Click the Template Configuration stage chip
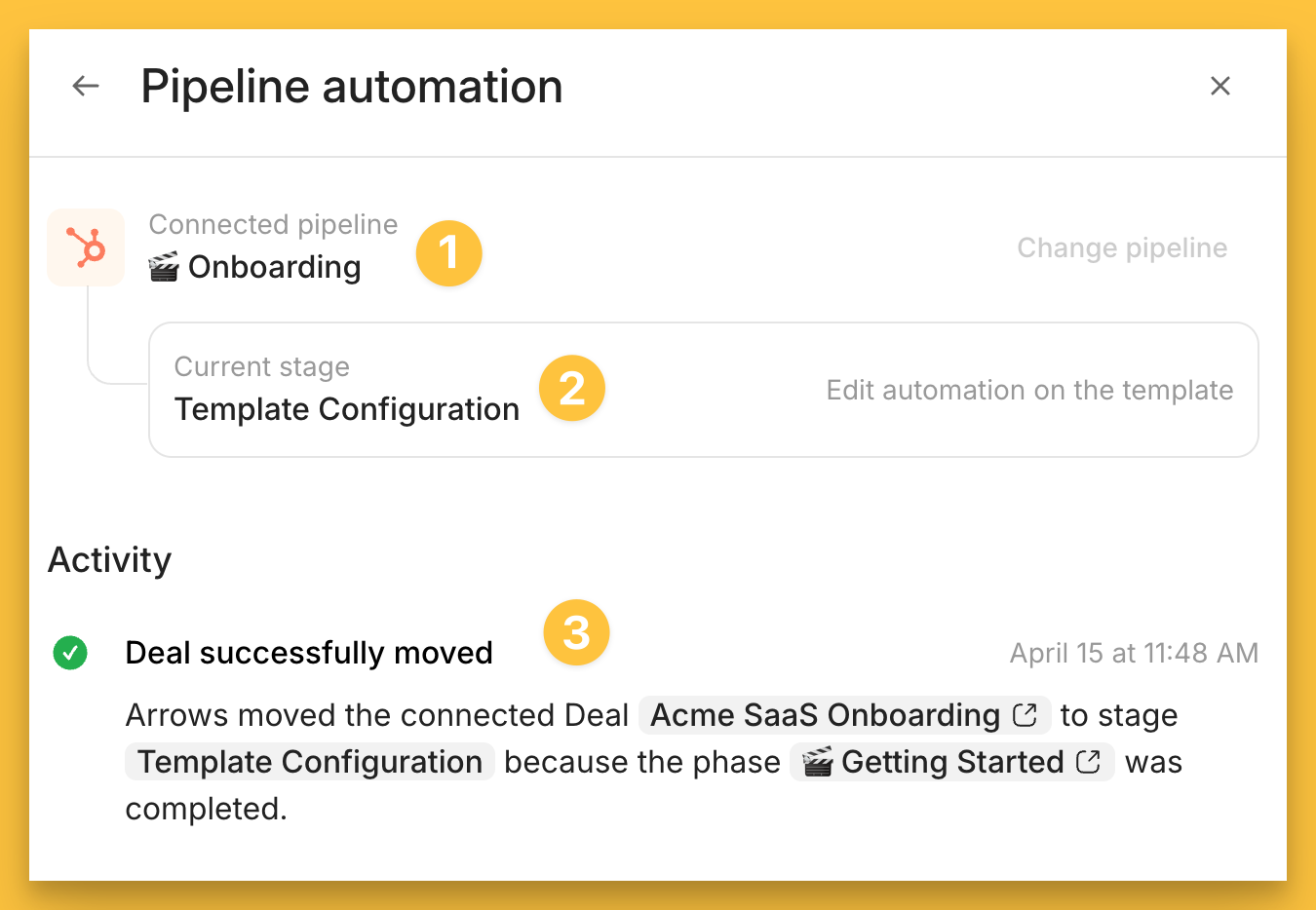Image resolution: width=1316 pixels, height=910 pixels. click(310, 762)
